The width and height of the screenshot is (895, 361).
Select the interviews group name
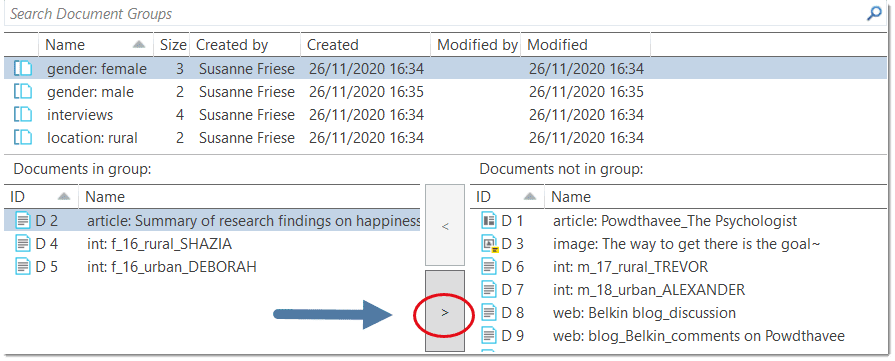pyautogui.click(x=80, y=115)
